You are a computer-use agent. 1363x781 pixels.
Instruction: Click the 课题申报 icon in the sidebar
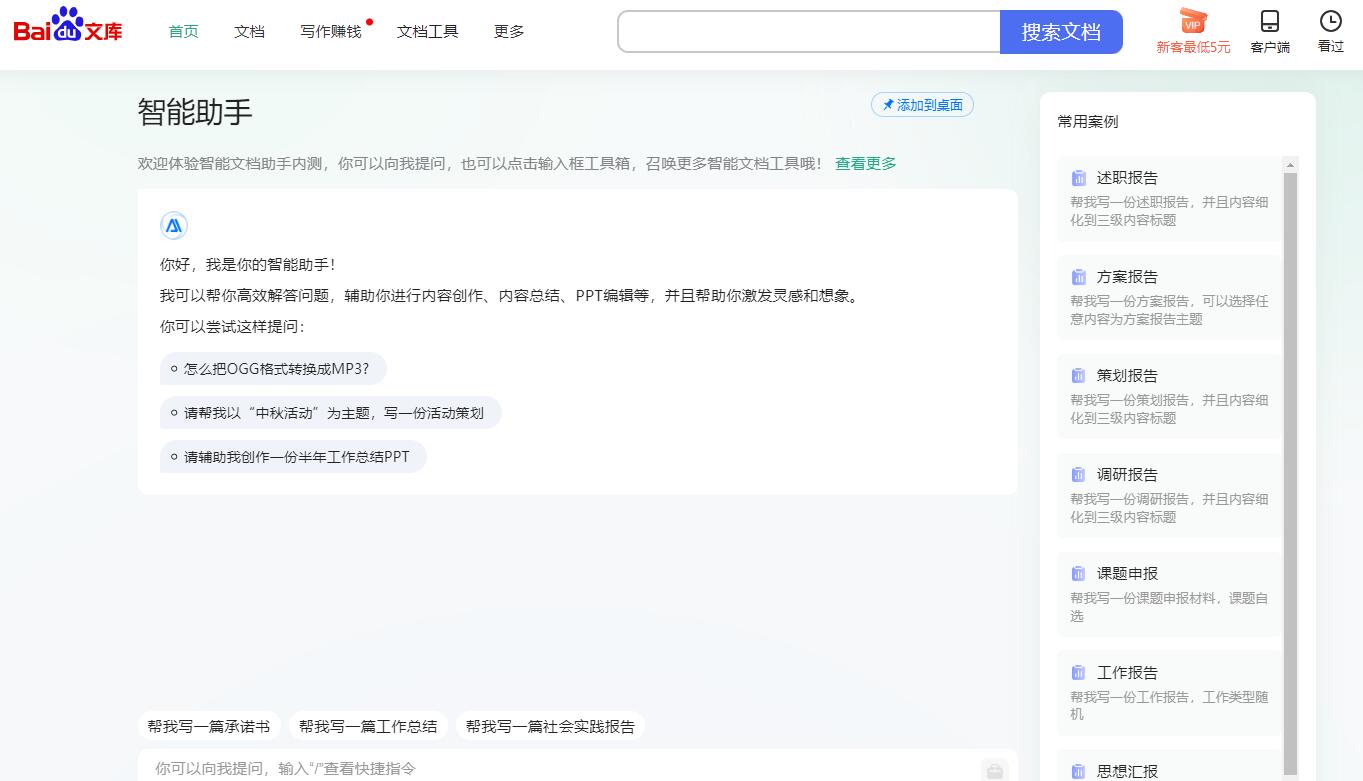tap(1079, 573)
